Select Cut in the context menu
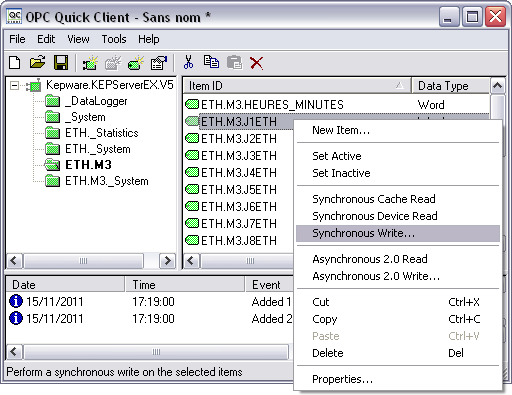The height and width of the screenshot is (395, 512). pyautogui.click(x=398, y=302)
